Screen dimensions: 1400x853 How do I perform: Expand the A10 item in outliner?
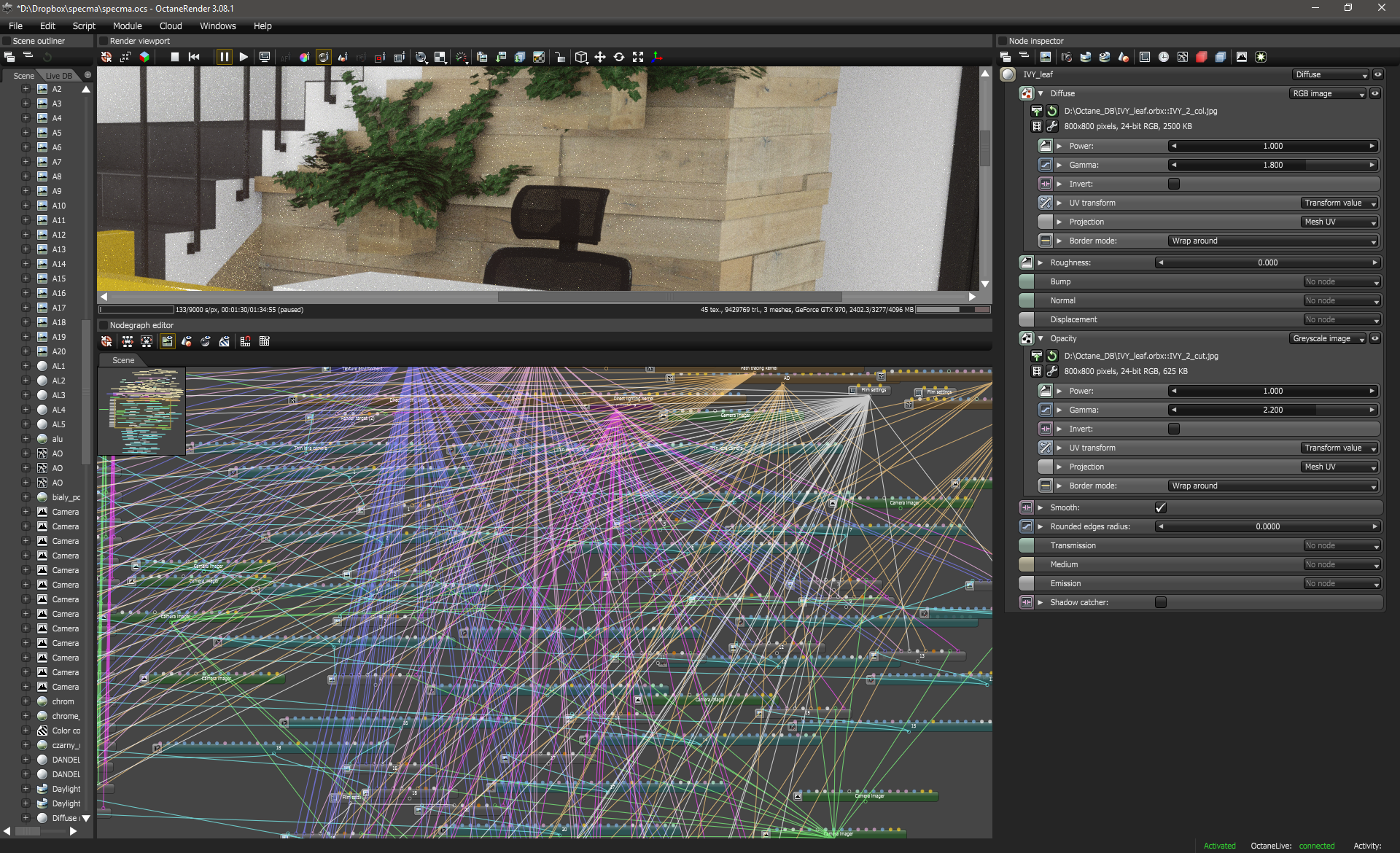tap(26, 206)
